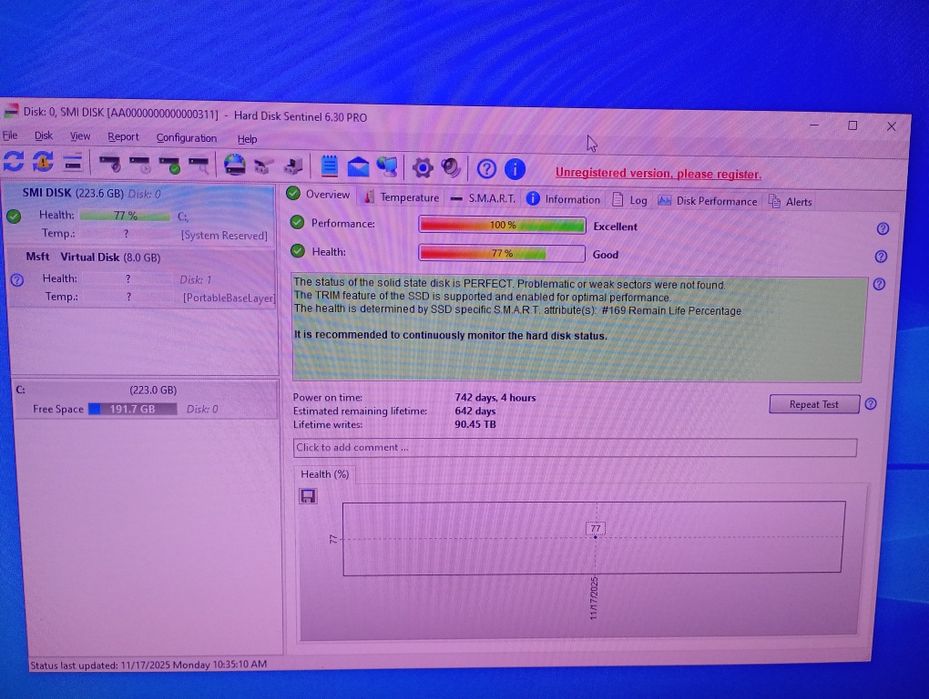Switch to the Disk Performance tab
929x699 pixels.
[707, 201]
